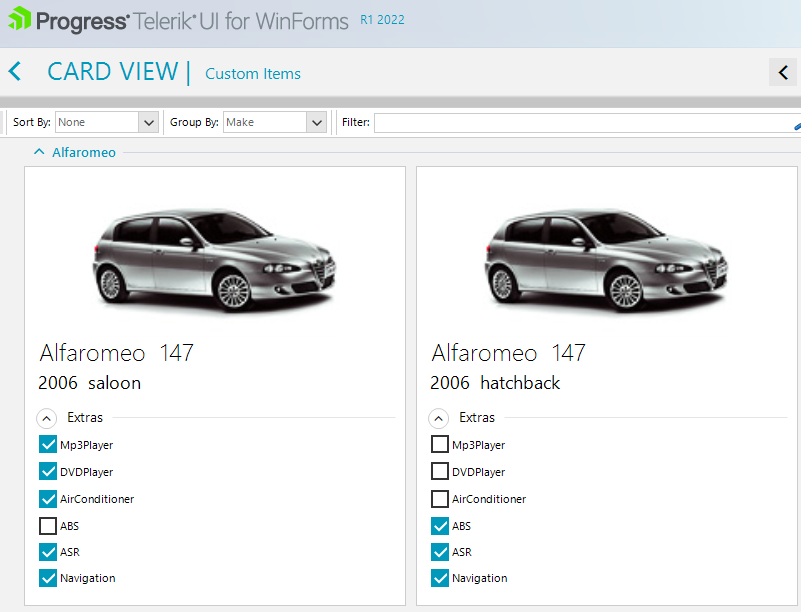
Task: Click the R1 2022 version label
Action: (x=382, y=20)
